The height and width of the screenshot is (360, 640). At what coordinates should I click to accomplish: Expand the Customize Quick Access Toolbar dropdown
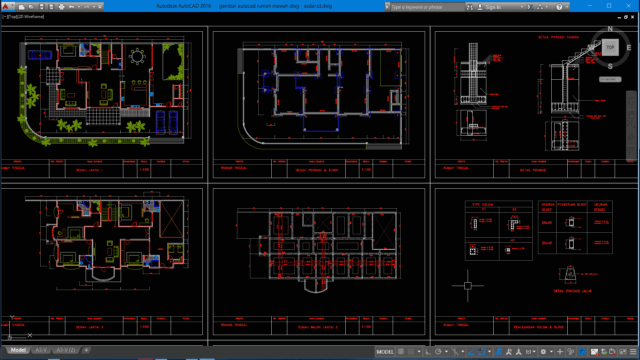[100, 7]
